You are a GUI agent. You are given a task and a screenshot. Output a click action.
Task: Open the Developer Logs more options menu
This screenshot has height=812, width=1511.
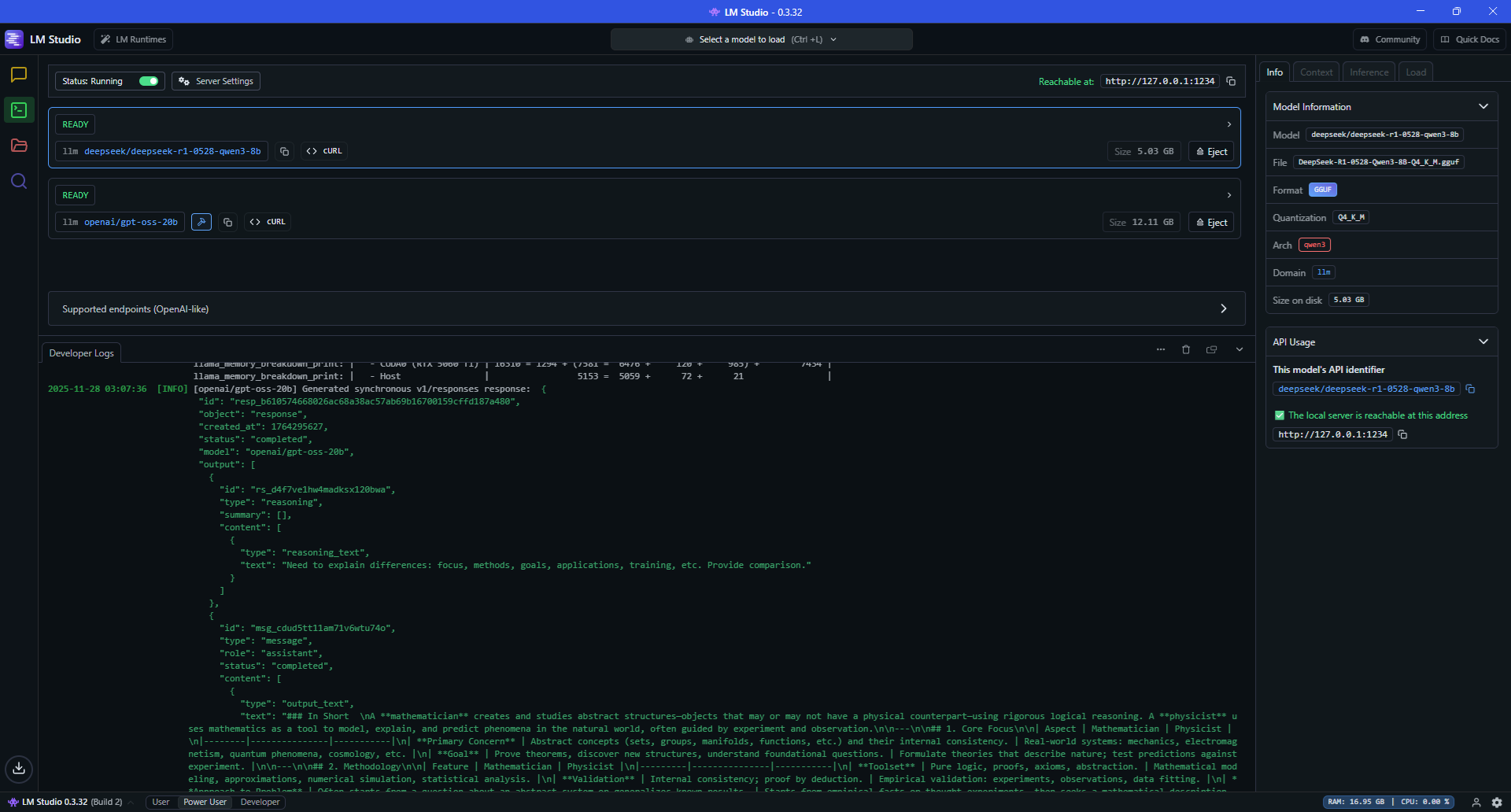coord(1161,349)
